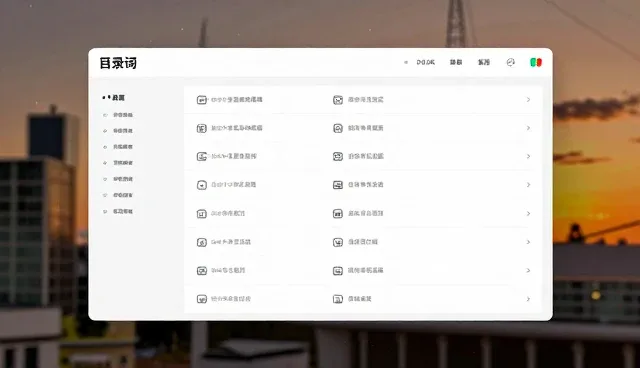Click the right-column icon in the sixth list row
Viewport: 640px width, 368px height.
tap(338, 242)
